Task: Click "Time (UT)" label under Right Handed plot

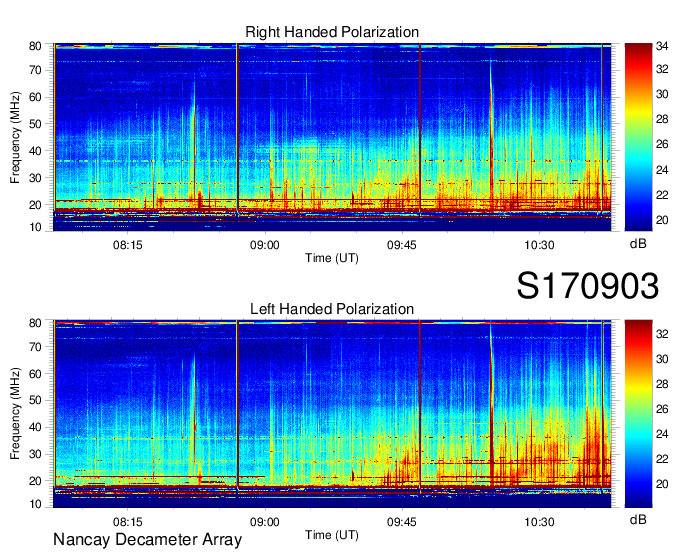Action: coord(332,258)
